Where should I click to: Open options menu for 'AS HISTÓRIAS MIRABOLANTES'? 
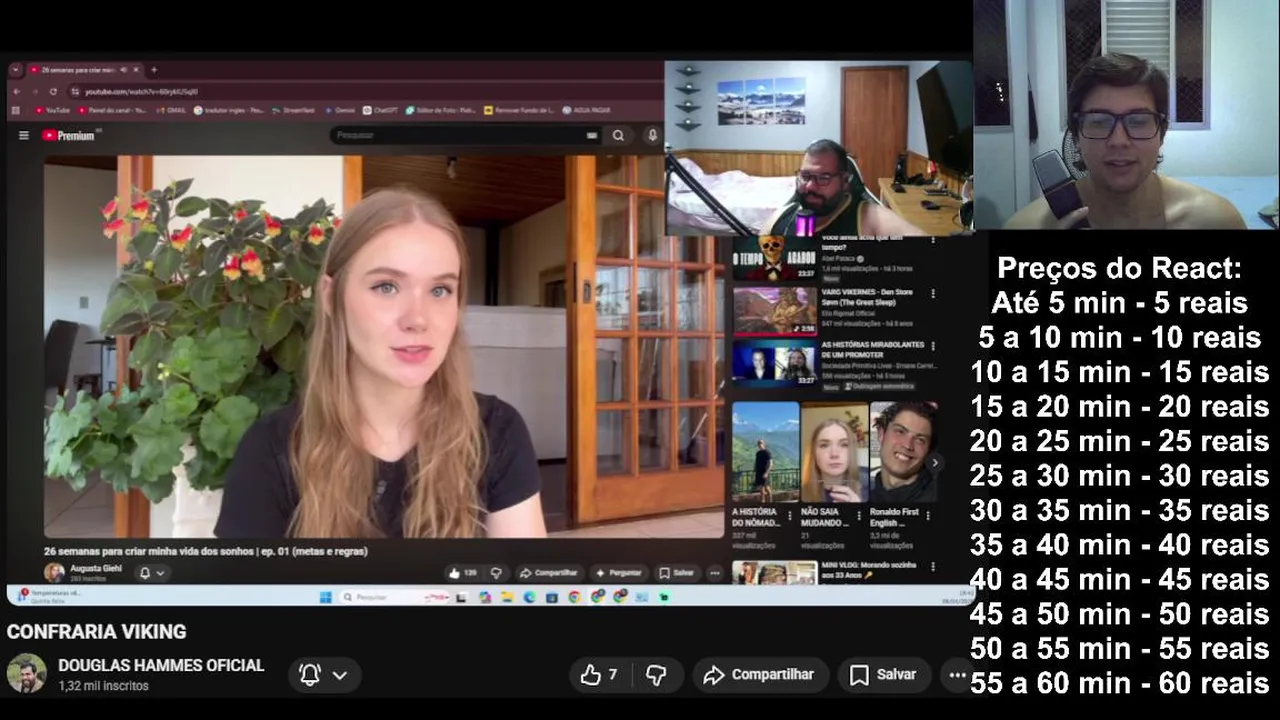pos(933,345)
